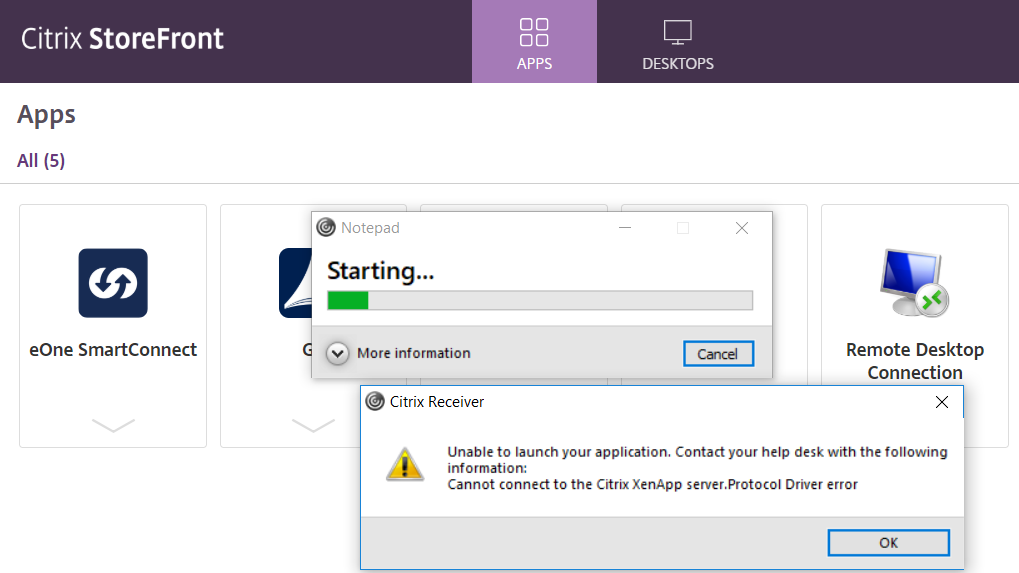The height and width of the screenshot is (573, 1019).
Task: Expand More information in the Notepad launch dialog
Action: pyautogui.click(x=337, y=353)
